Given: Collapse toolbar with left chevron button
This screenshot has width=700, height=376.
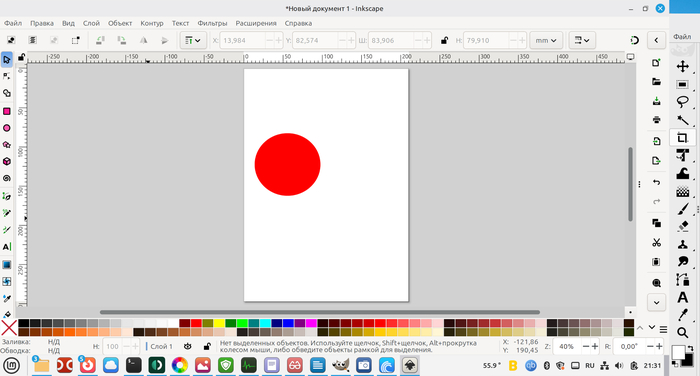Looking at the screenshot, I should click(656, 40).
